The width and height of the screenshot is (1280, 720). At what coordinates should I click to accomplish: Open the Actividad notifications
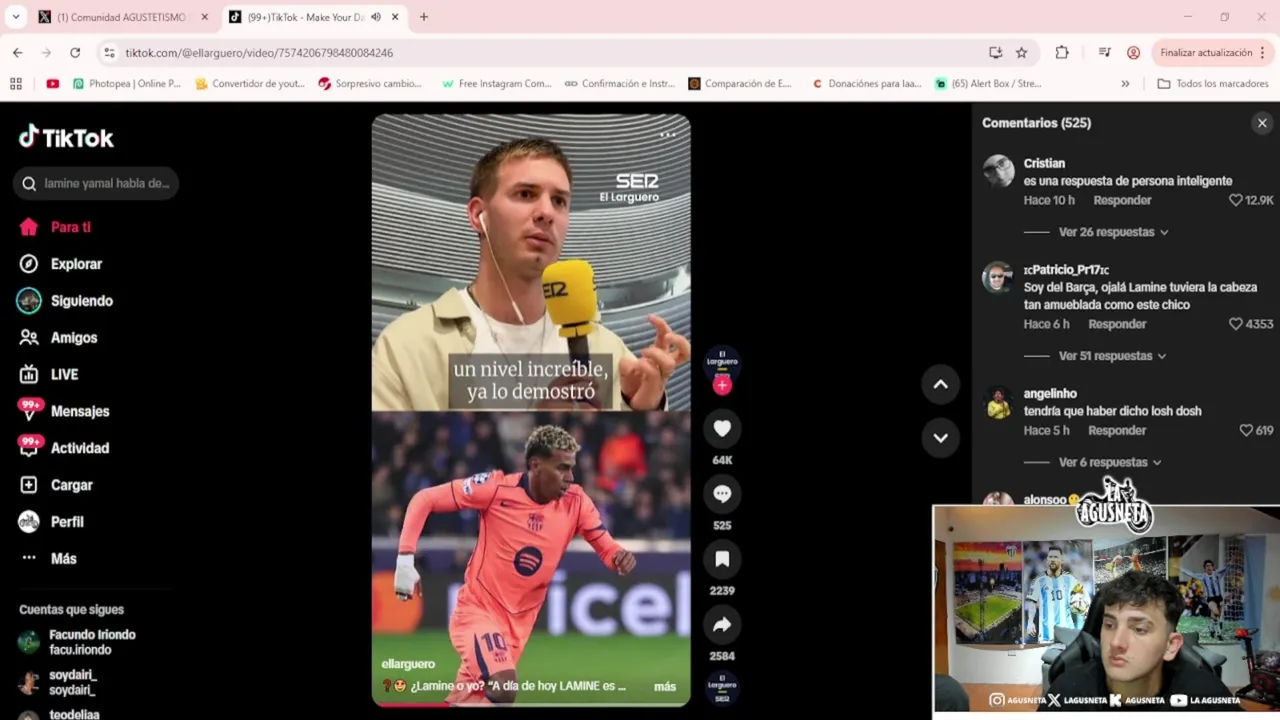(64, 448)
